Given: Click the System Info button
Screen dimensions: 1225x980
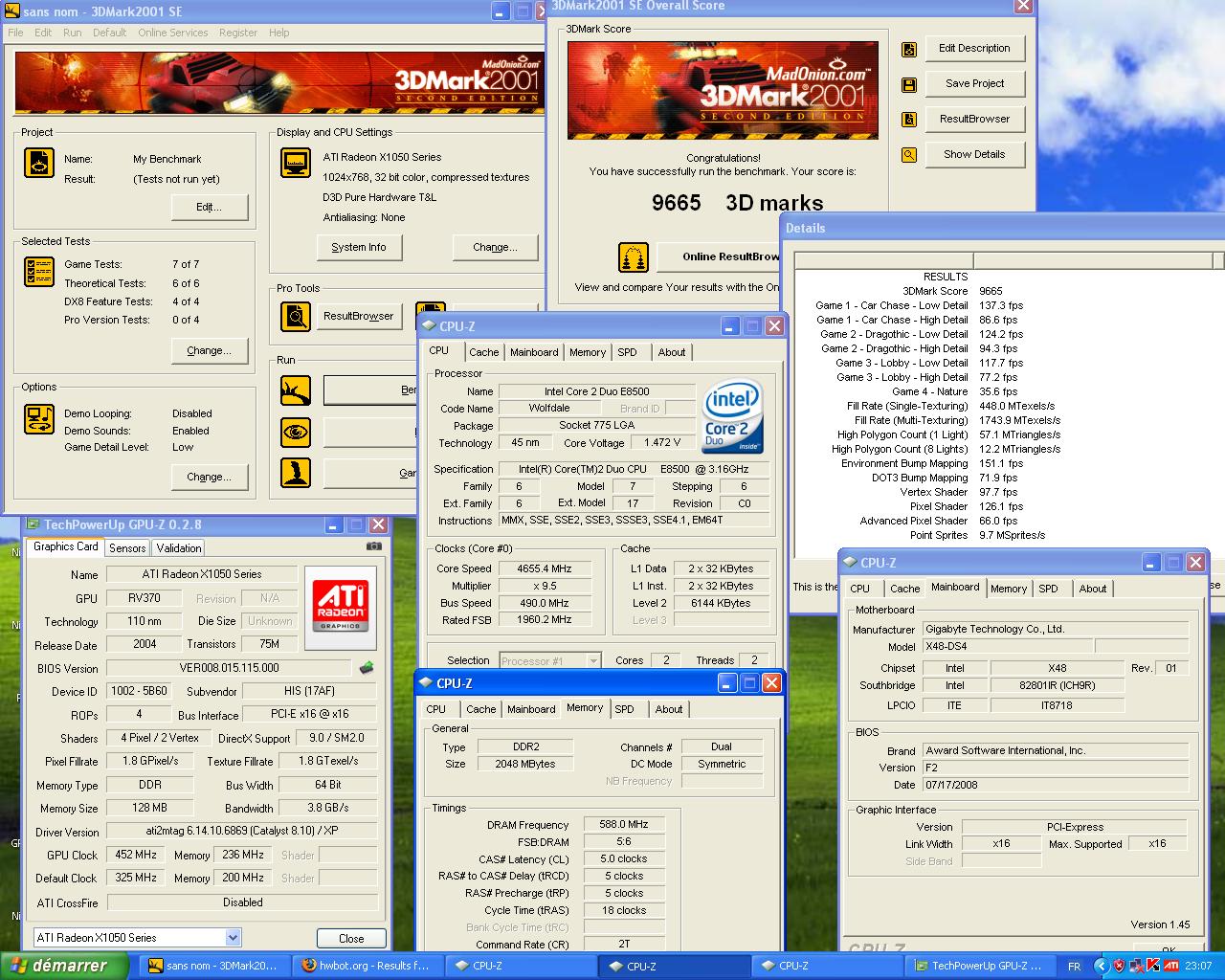Looking at the screenshot, I should click(359, 247).
